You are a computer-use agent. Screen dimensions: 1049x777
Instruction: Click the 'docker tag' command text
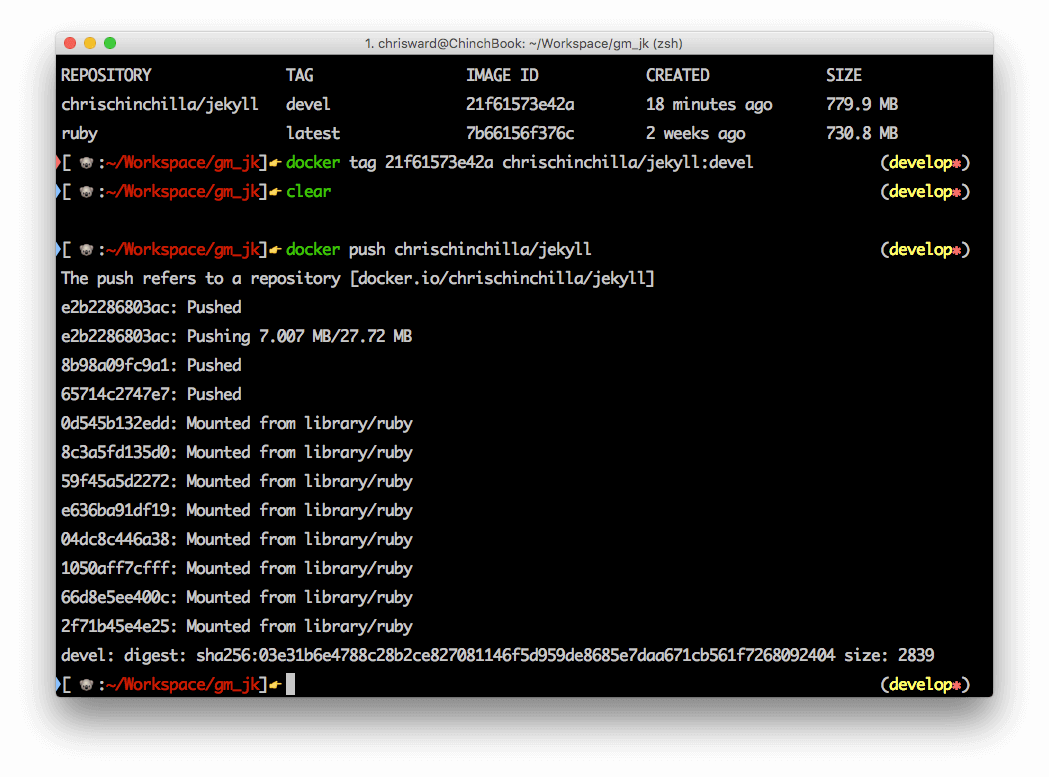330,163
